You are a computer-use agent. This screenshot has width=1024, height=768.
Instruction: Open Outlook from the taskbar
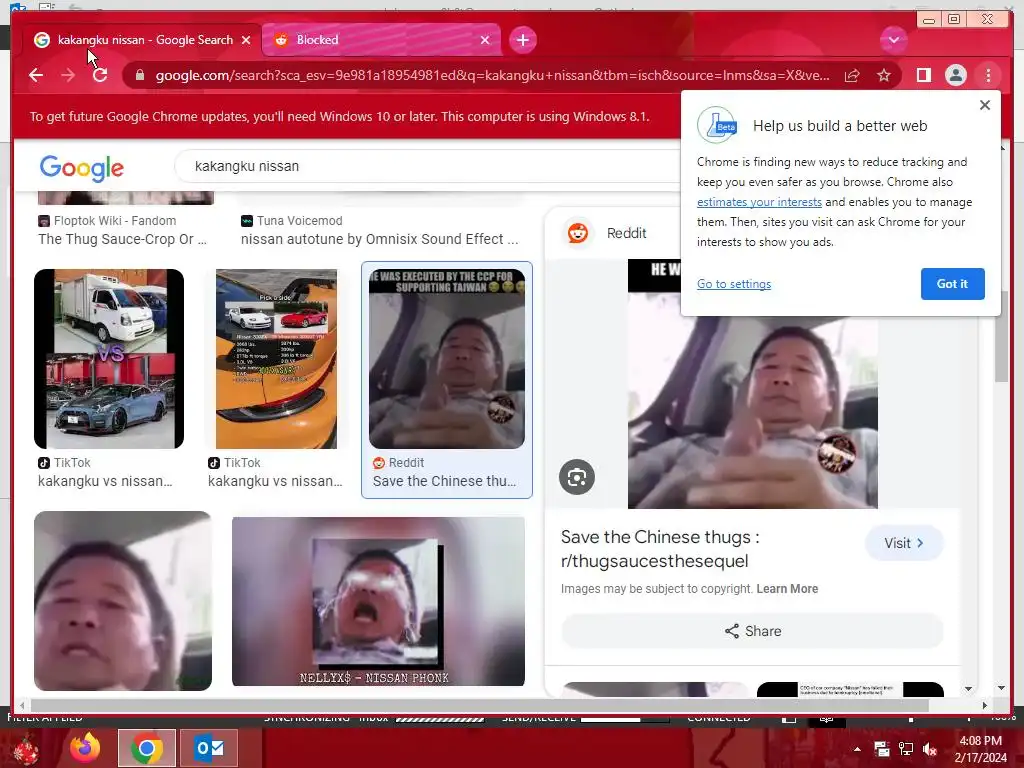208,748
